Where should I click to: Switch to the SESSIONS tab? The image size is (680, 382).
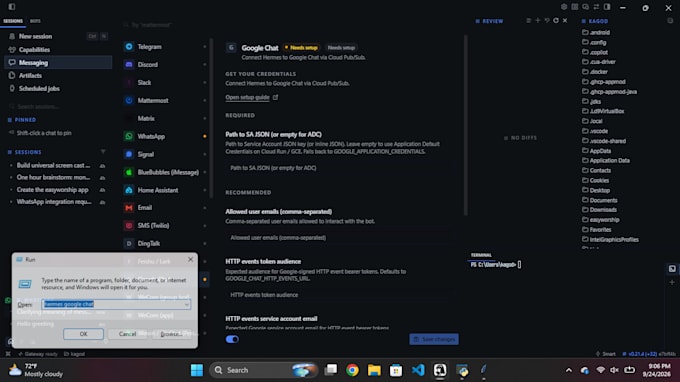point(13,21)
